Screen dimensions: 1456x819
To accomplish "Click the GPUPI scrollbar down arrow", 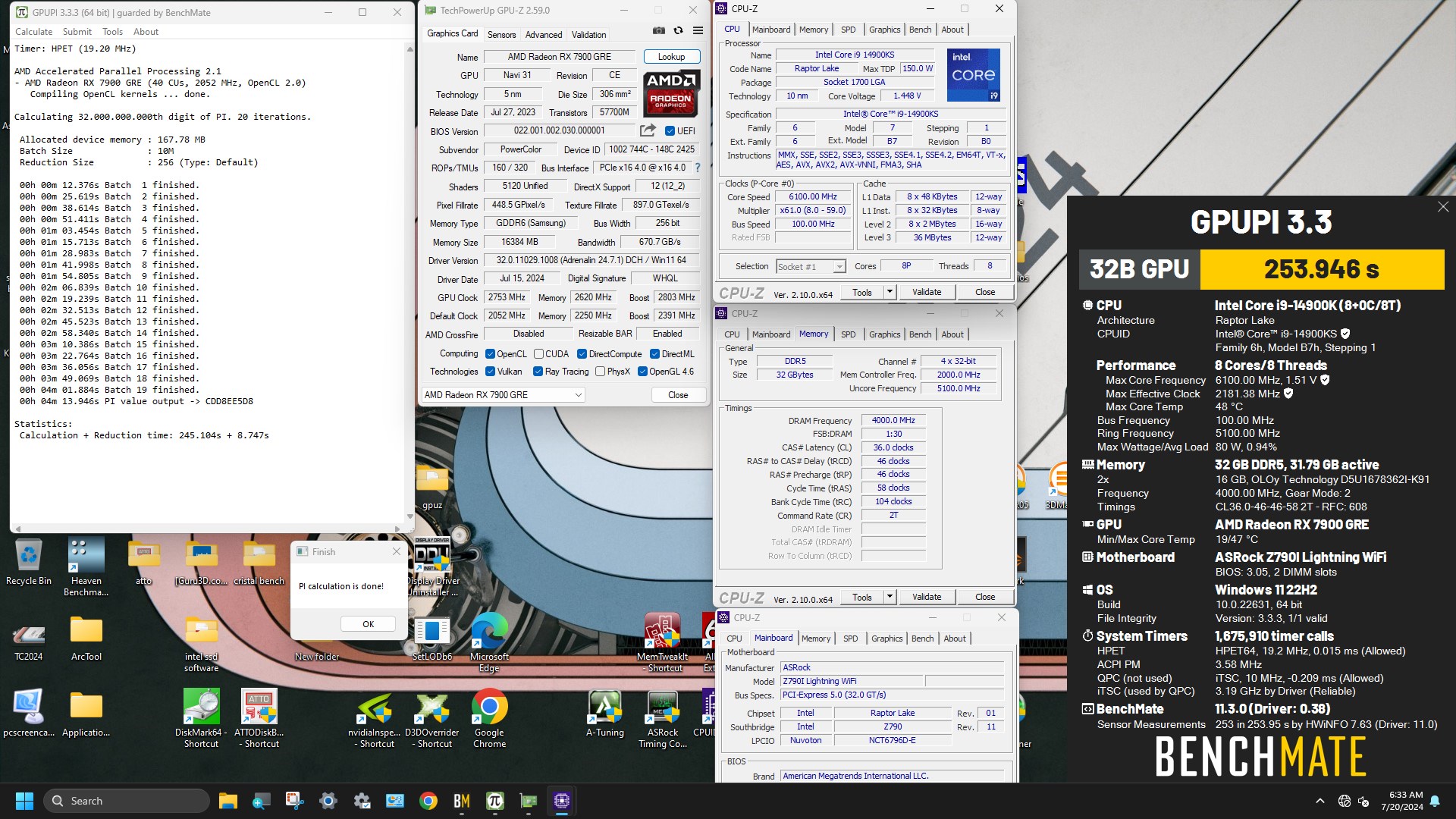I will click(409, 517).
